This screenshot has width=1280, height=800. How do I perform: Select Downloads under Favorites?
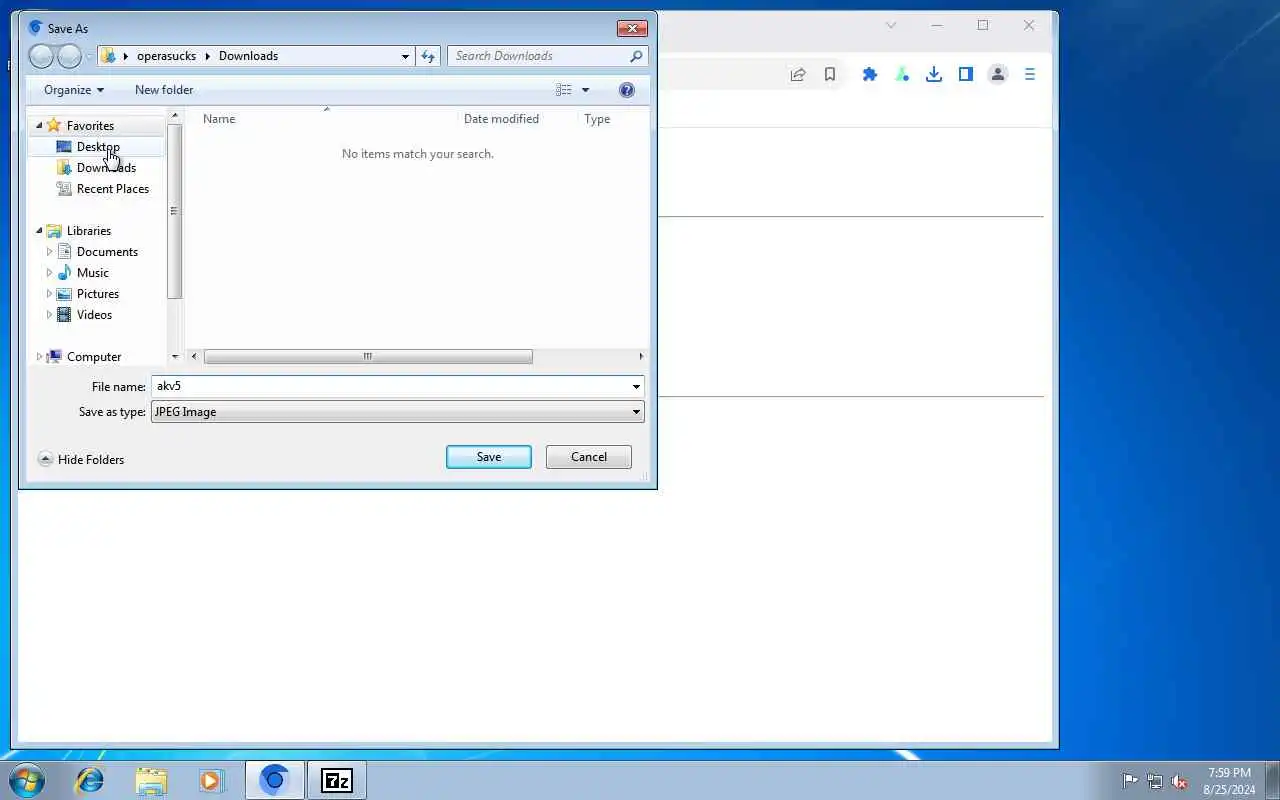[x=106, y=168]
